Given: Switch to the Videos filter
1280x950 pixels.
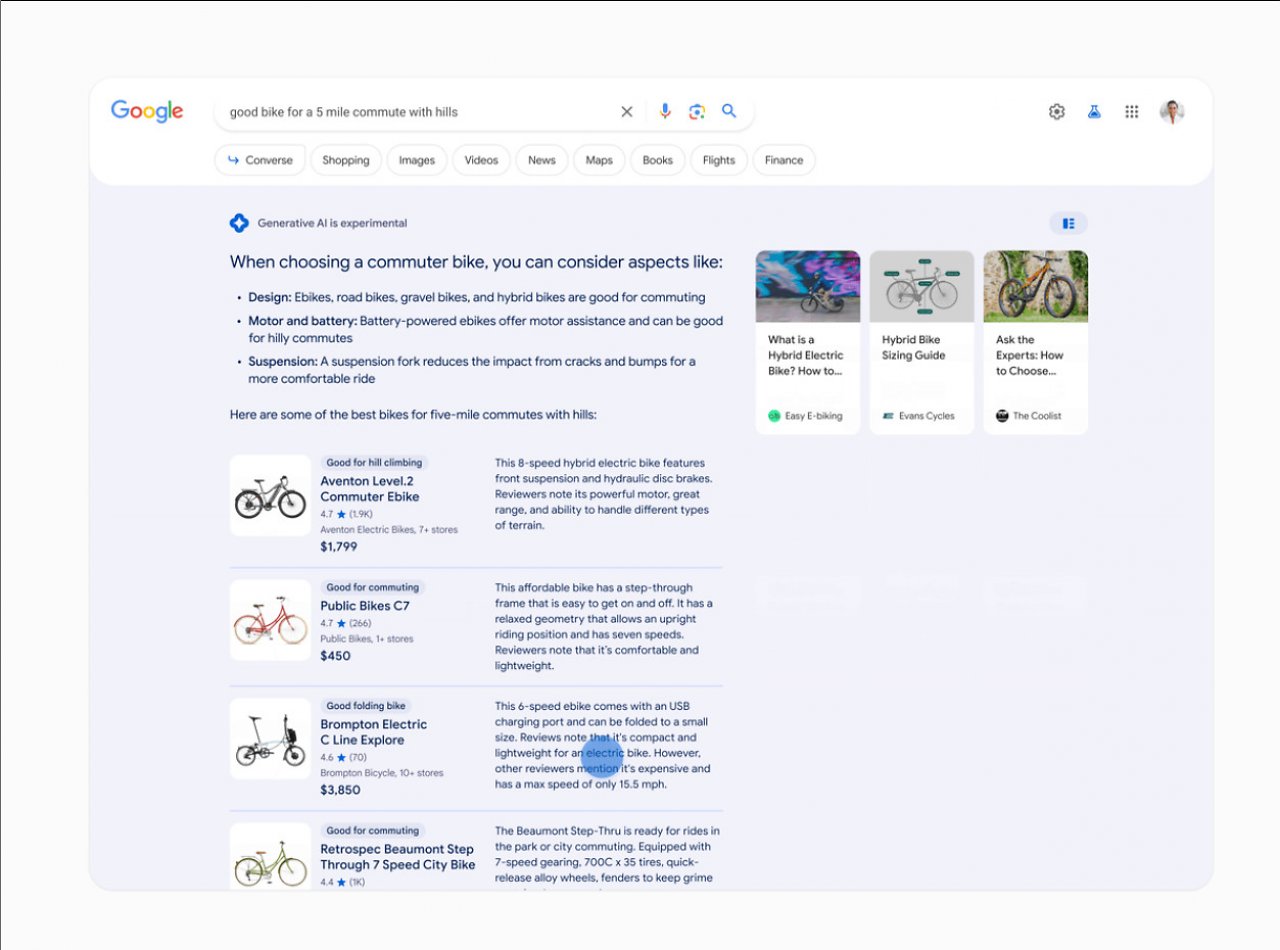Looking at the screenshot, I should pos(481,160).
